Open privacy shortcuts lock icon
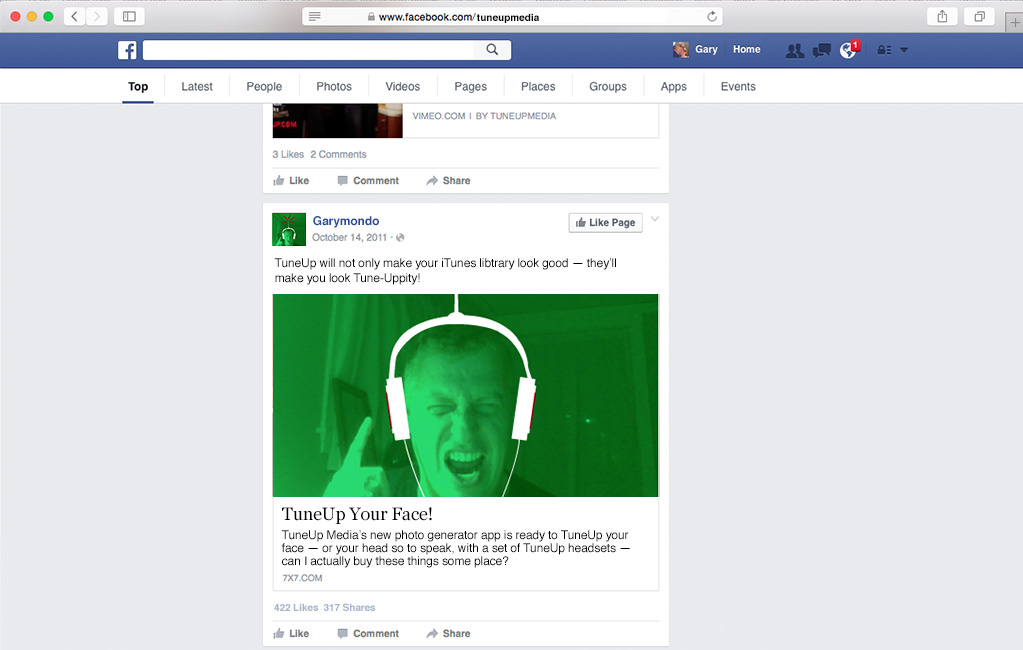This screenshot has height=650, width=1023. coord(883,50)
